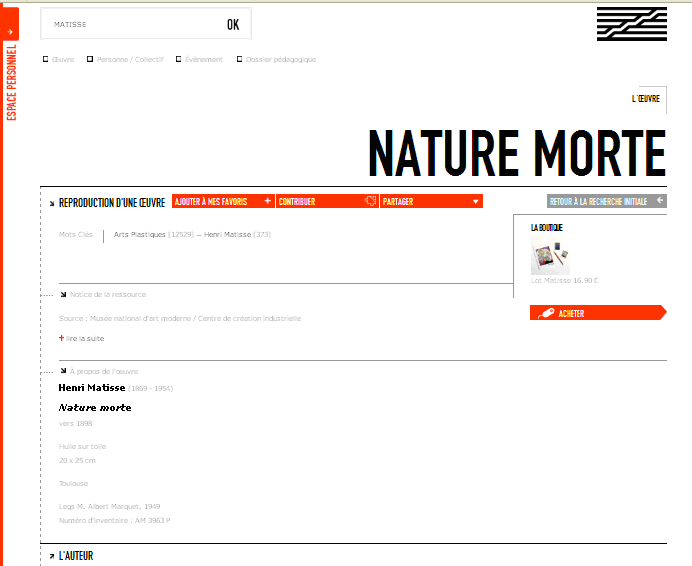Click the arrow icon beside Reproduction d'une œuvre
The image size is (692, 566).
(52, 202)
